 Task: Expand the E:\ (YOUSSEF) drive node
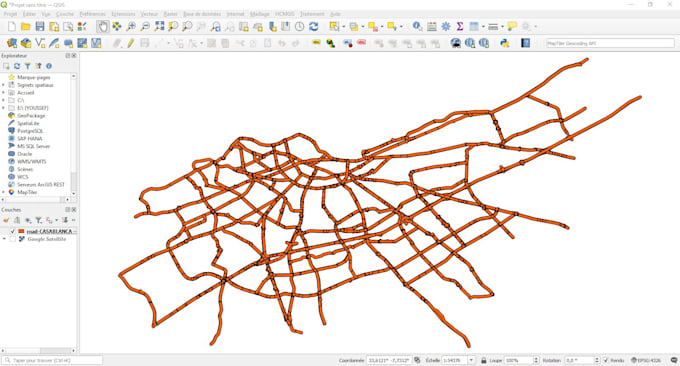(3, 108)
